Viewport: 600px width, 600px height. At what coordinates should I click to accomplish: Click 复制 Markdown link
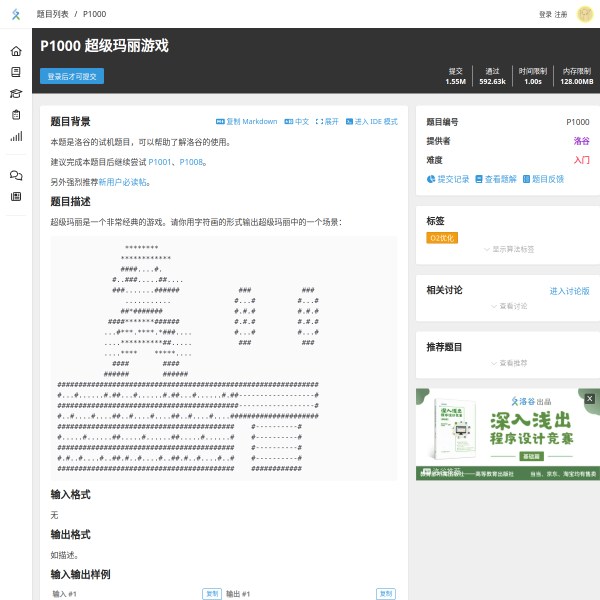tap(246, 121)
